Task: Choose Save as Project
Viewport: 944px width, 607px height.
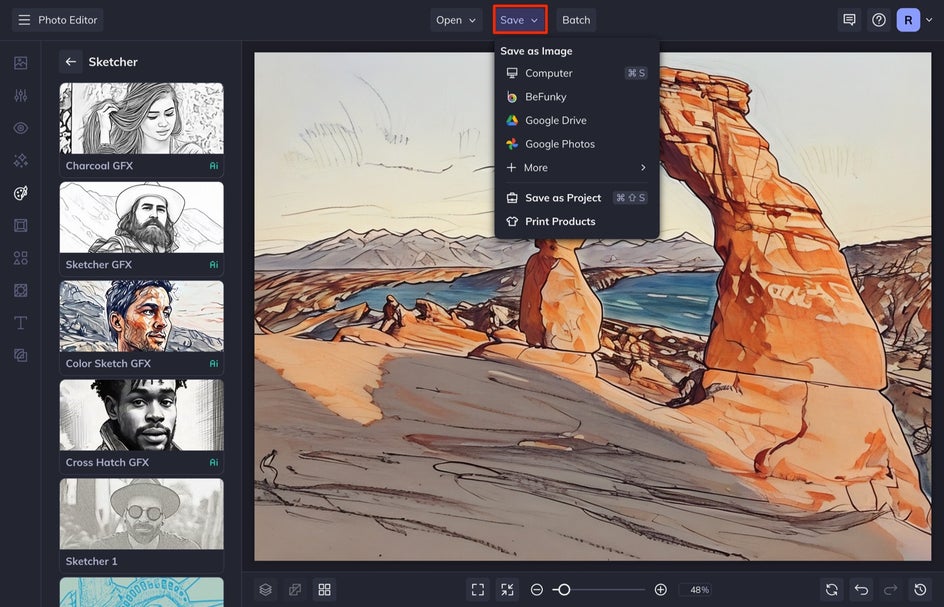Action: point(577,198)
